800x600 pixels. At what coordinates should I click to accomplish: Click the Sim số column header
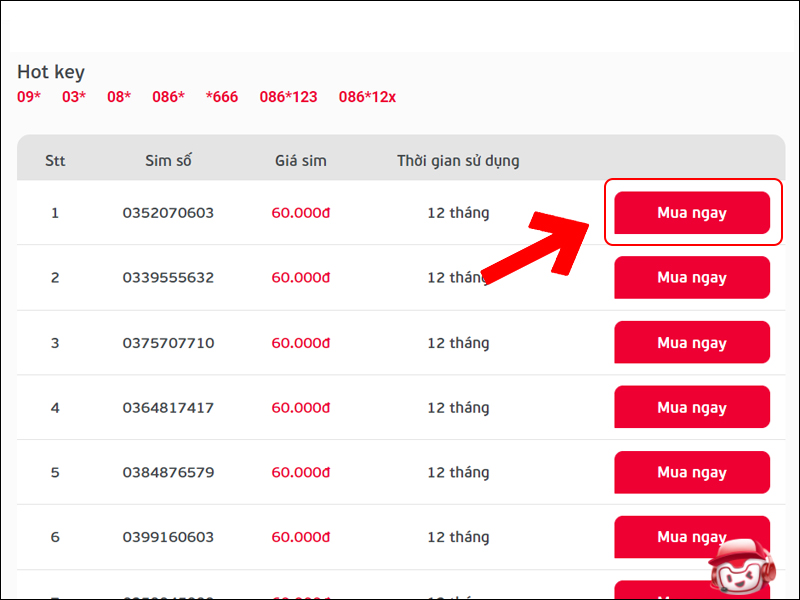coord(167,161)
